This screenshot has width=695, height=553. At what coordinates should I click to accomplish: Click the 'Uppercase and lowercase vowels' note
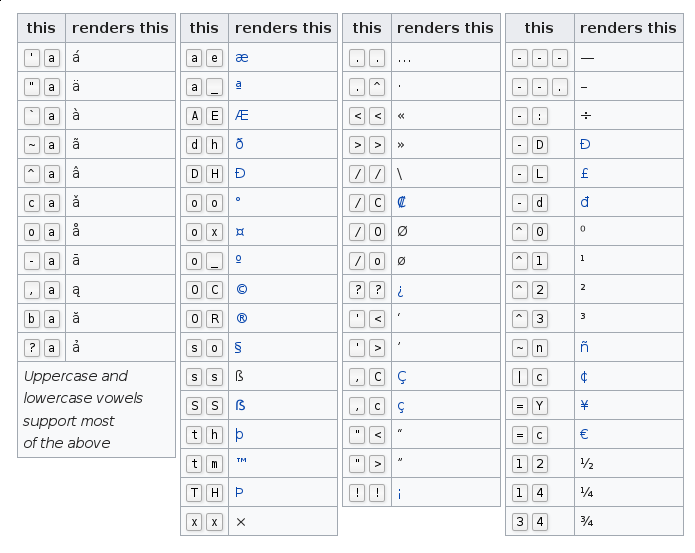coord(83,409)
